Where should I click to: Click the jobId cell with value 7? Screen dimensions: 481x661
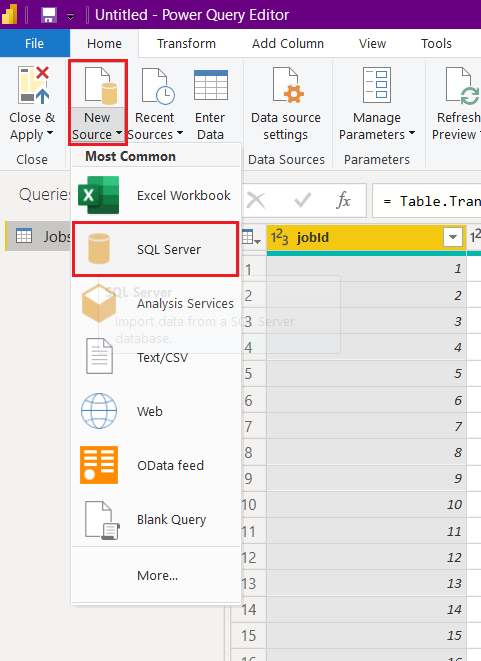click(x=366, y=427)
